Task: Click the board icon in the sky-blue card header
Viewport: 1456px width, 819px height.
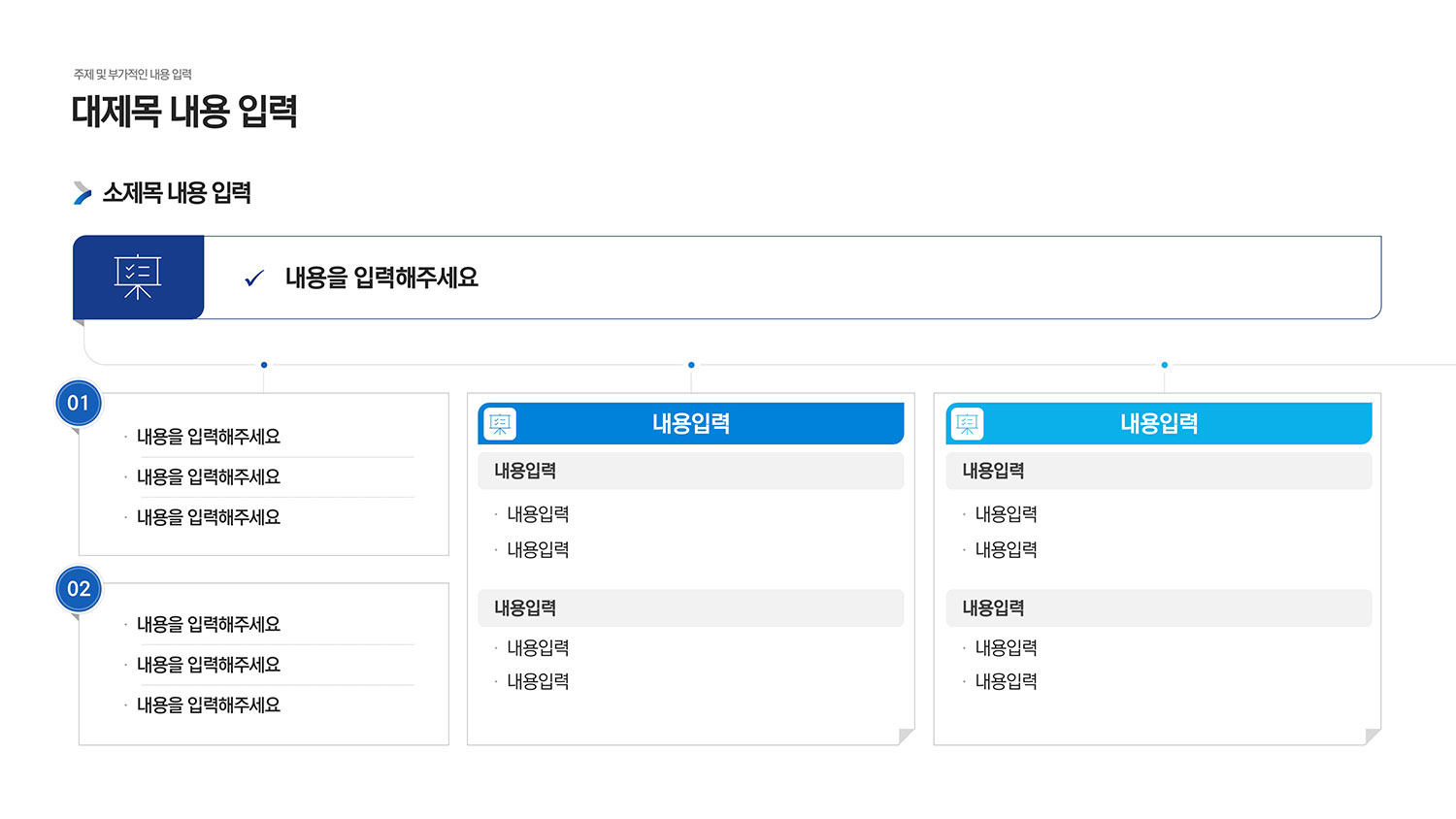Action: 968,424
